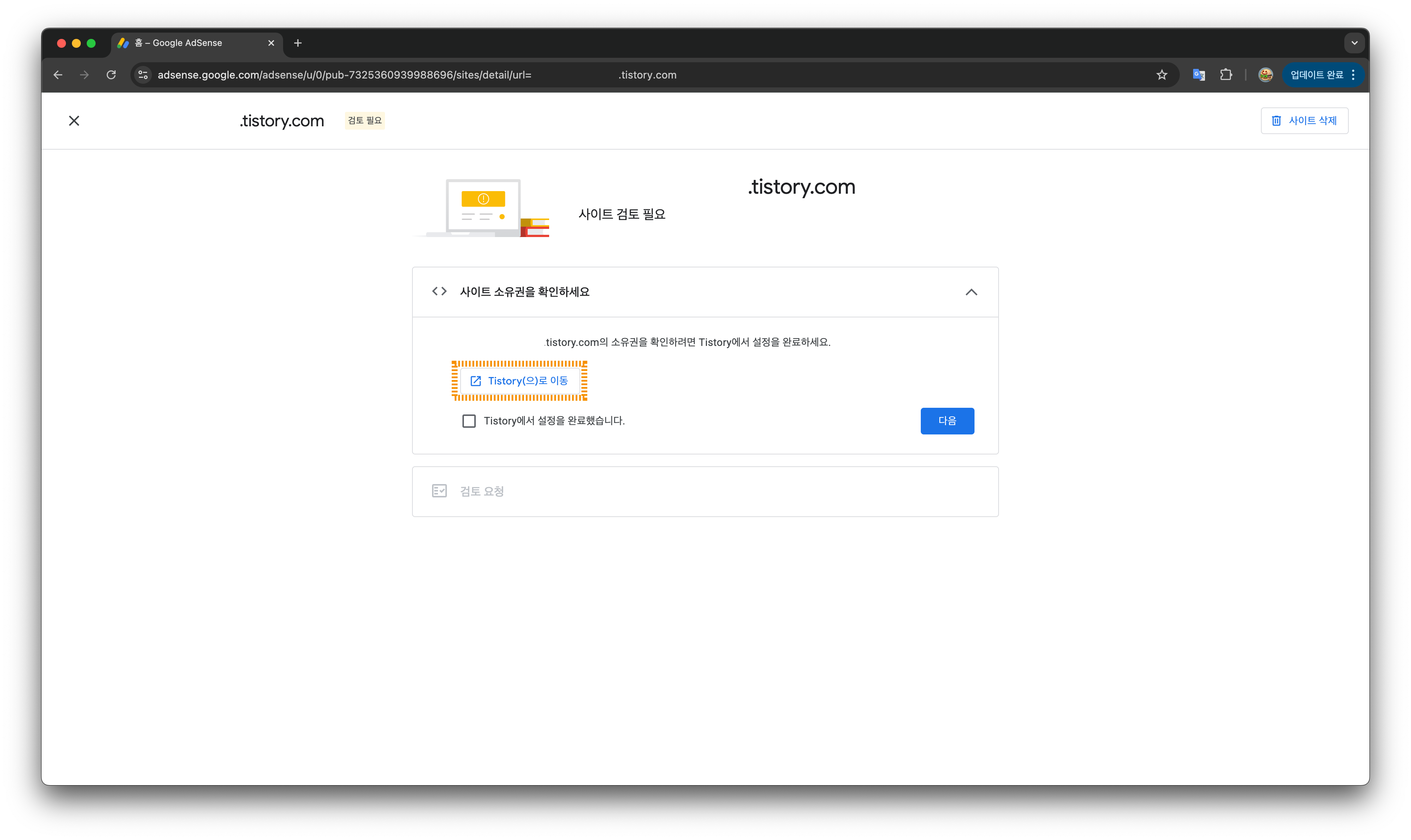Click the code brackets icon in ownership header
Viewport: 1411px width, 840px height.
click(439, 291)
